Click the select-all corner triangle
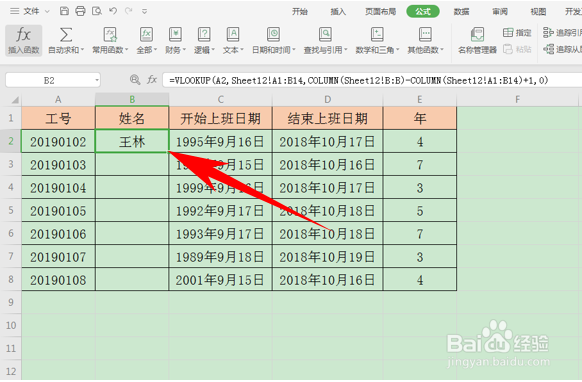 tap(15, 99)
